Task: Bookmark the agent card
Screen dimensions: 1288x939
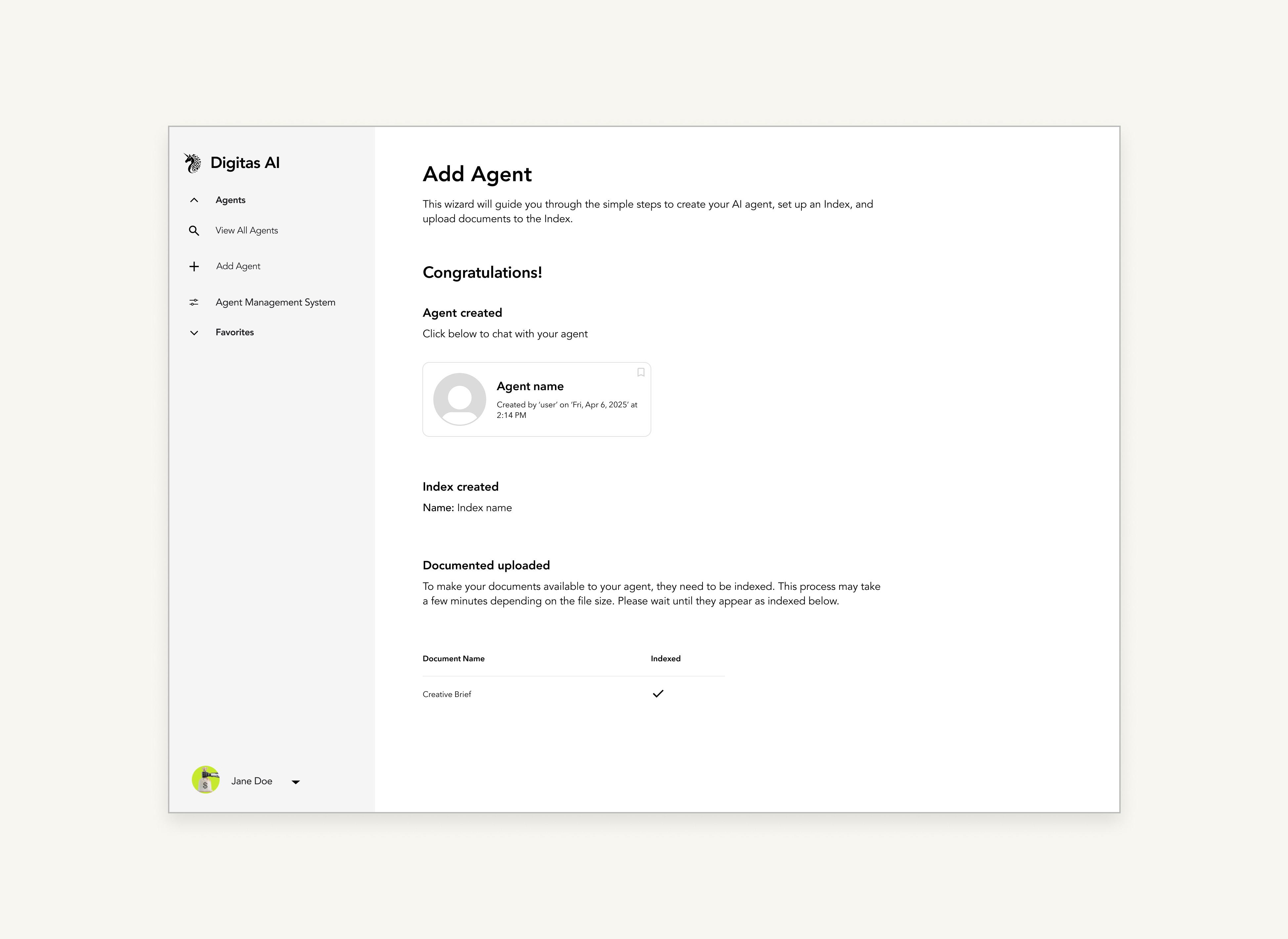Action: [641, 372]
